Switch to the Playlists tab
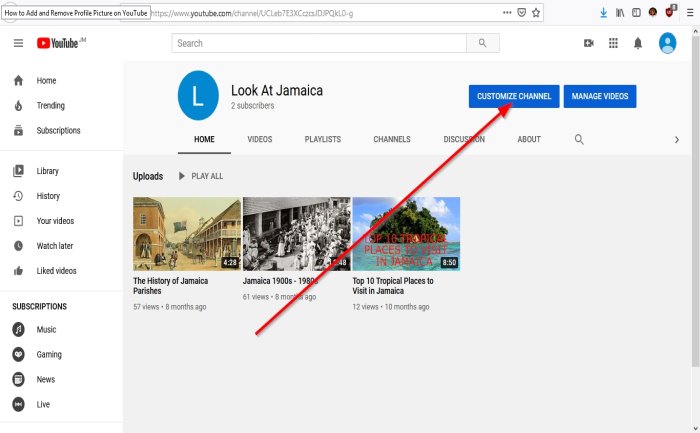Screen dimensions: 700x433 pyautogui.click(x=322, y=140)
